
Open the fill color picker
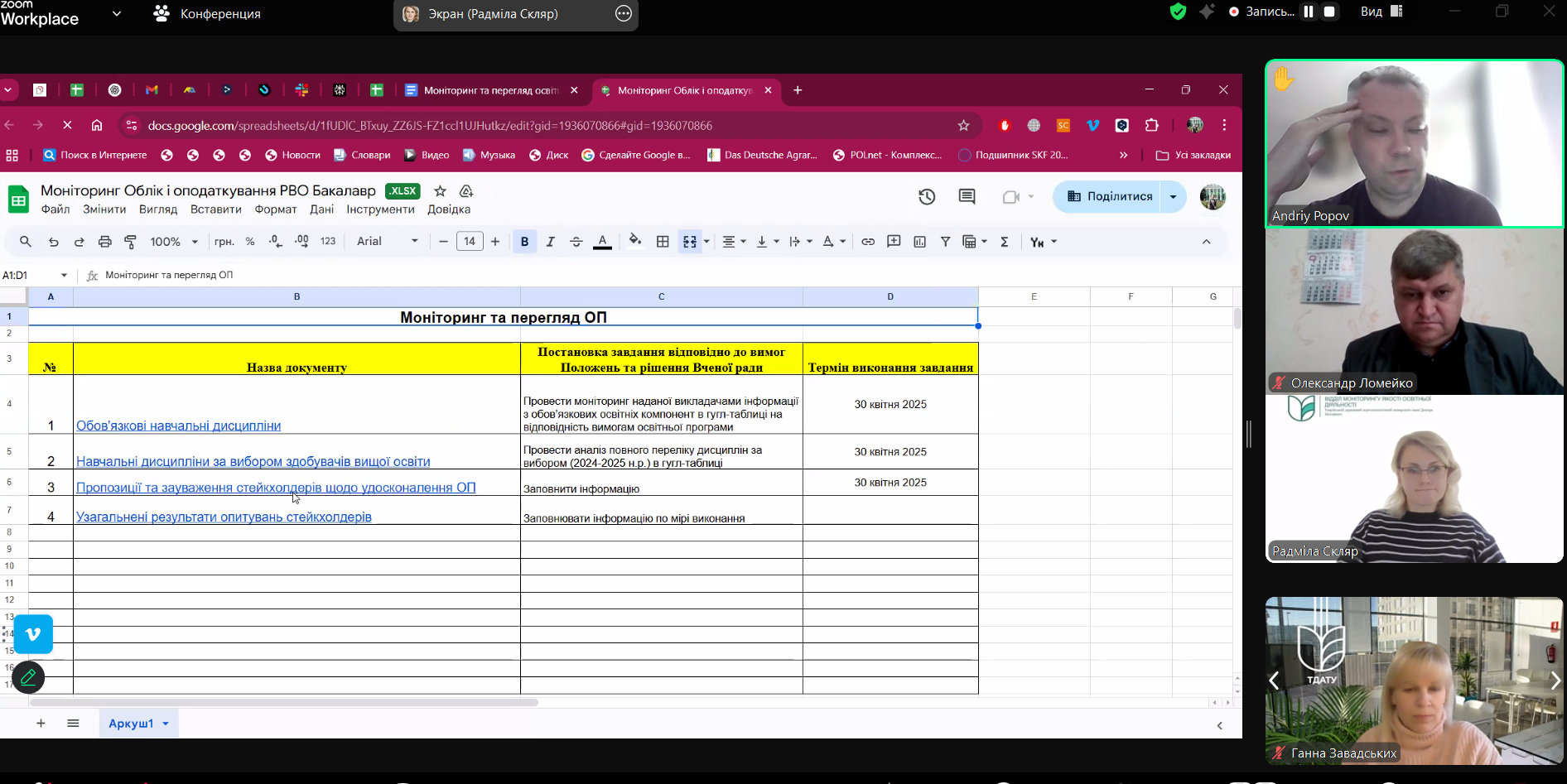(x=634, y=242)
